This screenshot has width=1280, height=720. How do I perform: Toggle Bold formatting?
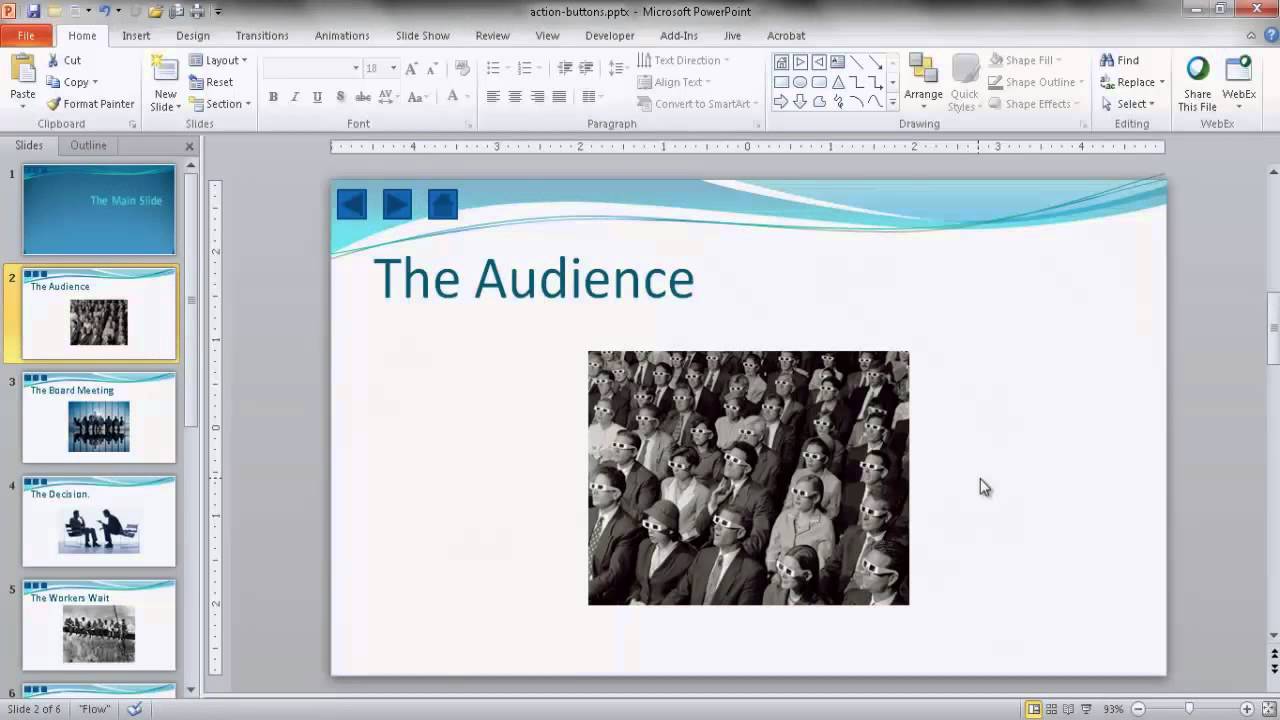pyautogui.click(x=273, y=97)
